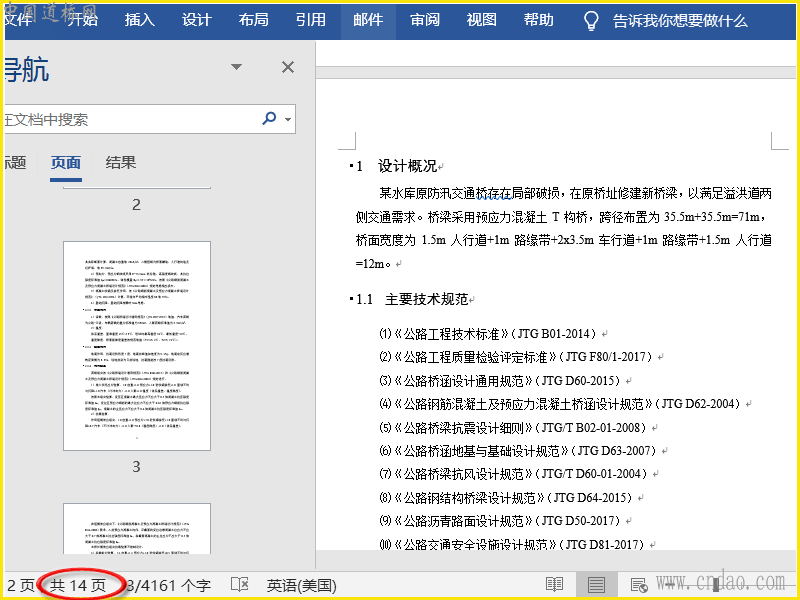Image resolution: width=800 pixels, height=600 pixels.
Task: Open the 审阅 ribbon tab
Action: tap(424, 20)
